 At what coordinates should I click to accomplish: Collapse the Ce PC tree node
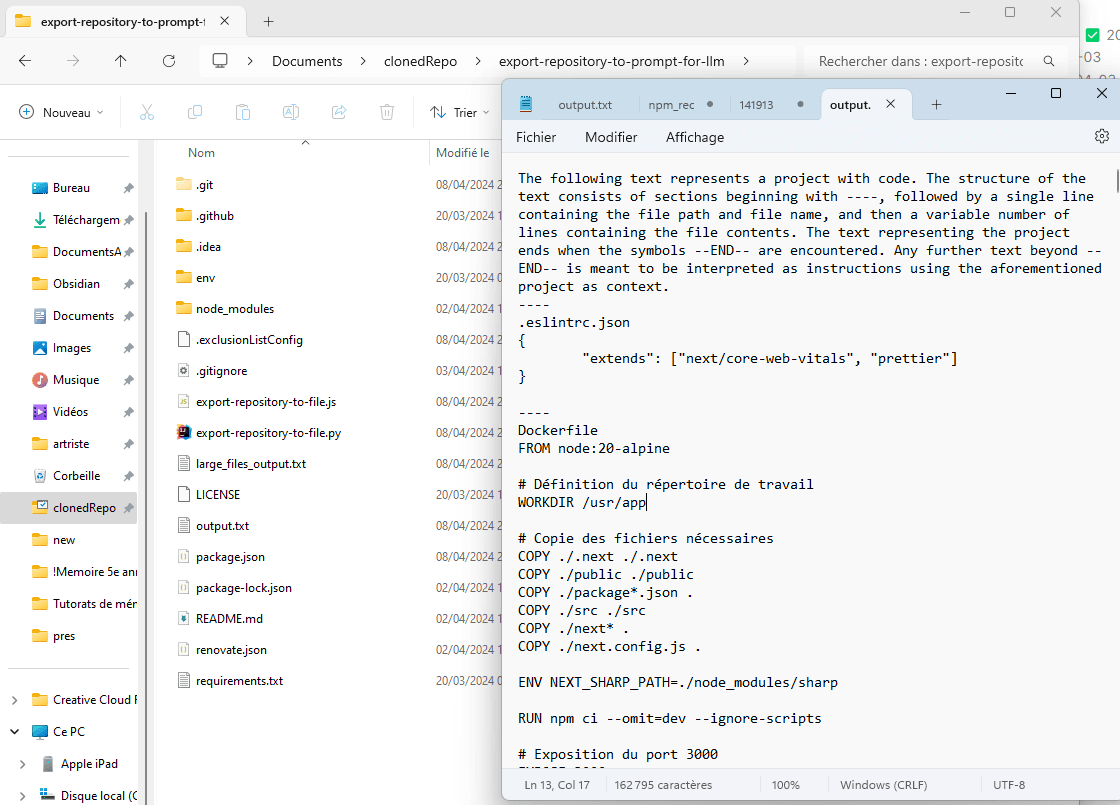tap(15, 732)
